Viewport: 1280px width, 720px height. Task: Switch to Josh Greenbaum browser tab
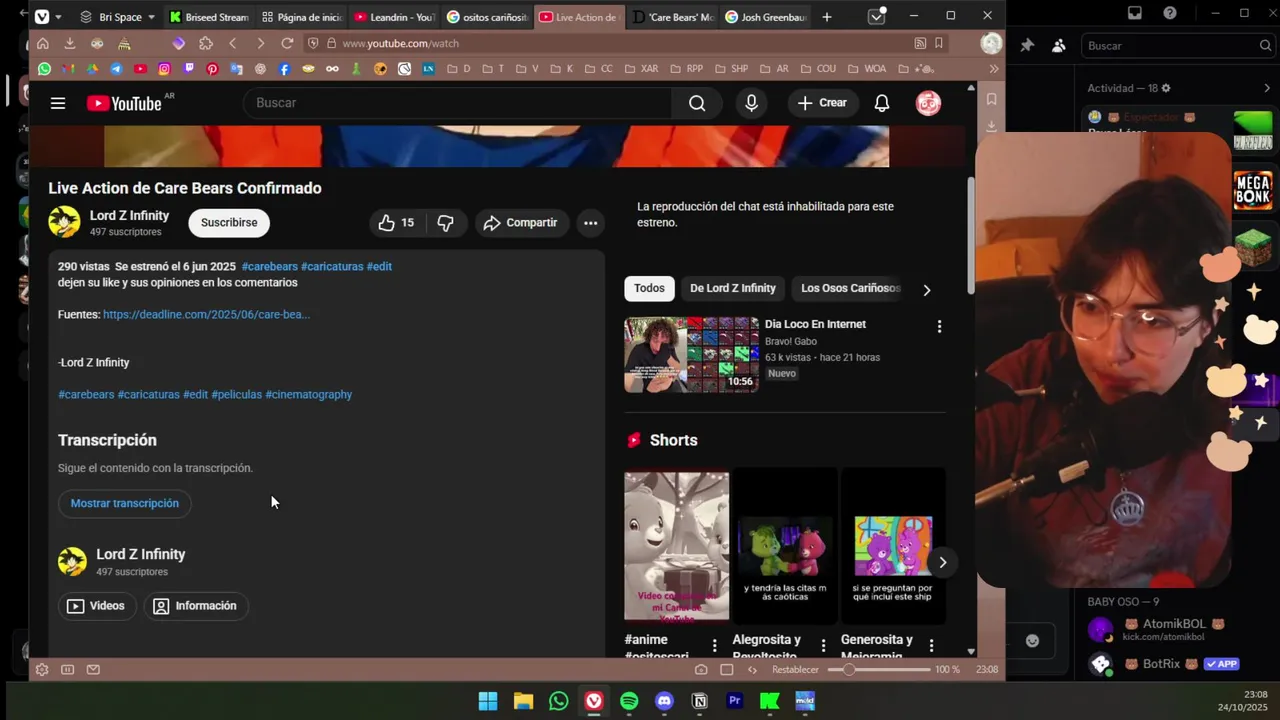[x=766, y=17]
